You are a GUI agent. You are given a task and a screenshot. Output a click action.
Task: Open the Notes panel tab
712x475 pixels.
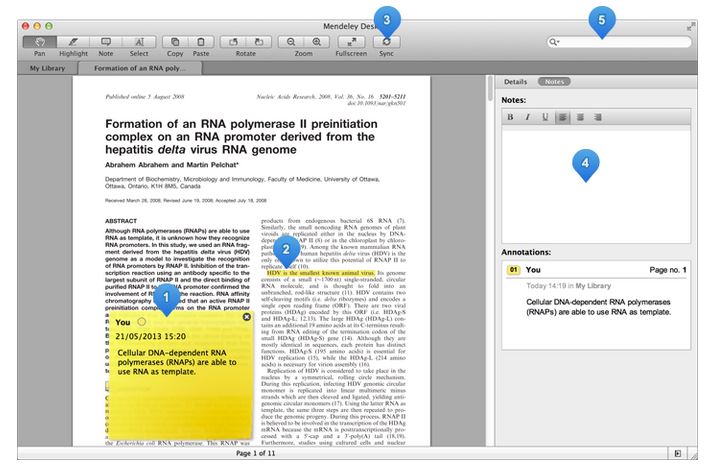point(554,82)
